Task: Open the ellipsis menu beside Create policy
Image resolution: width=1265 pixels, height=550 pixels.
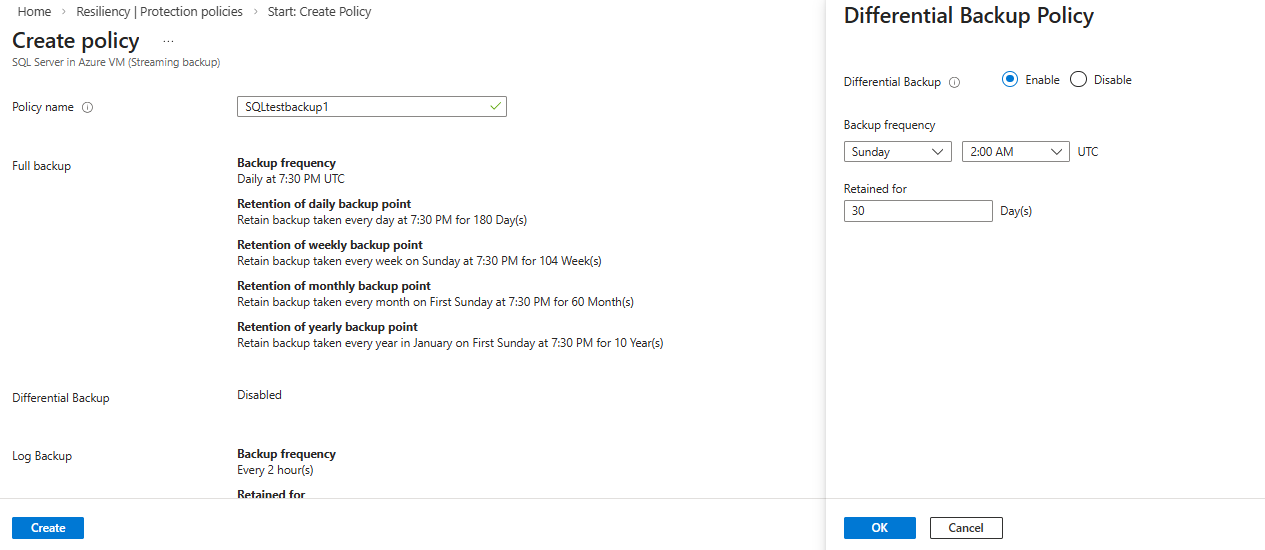Action: pos(168,41)
